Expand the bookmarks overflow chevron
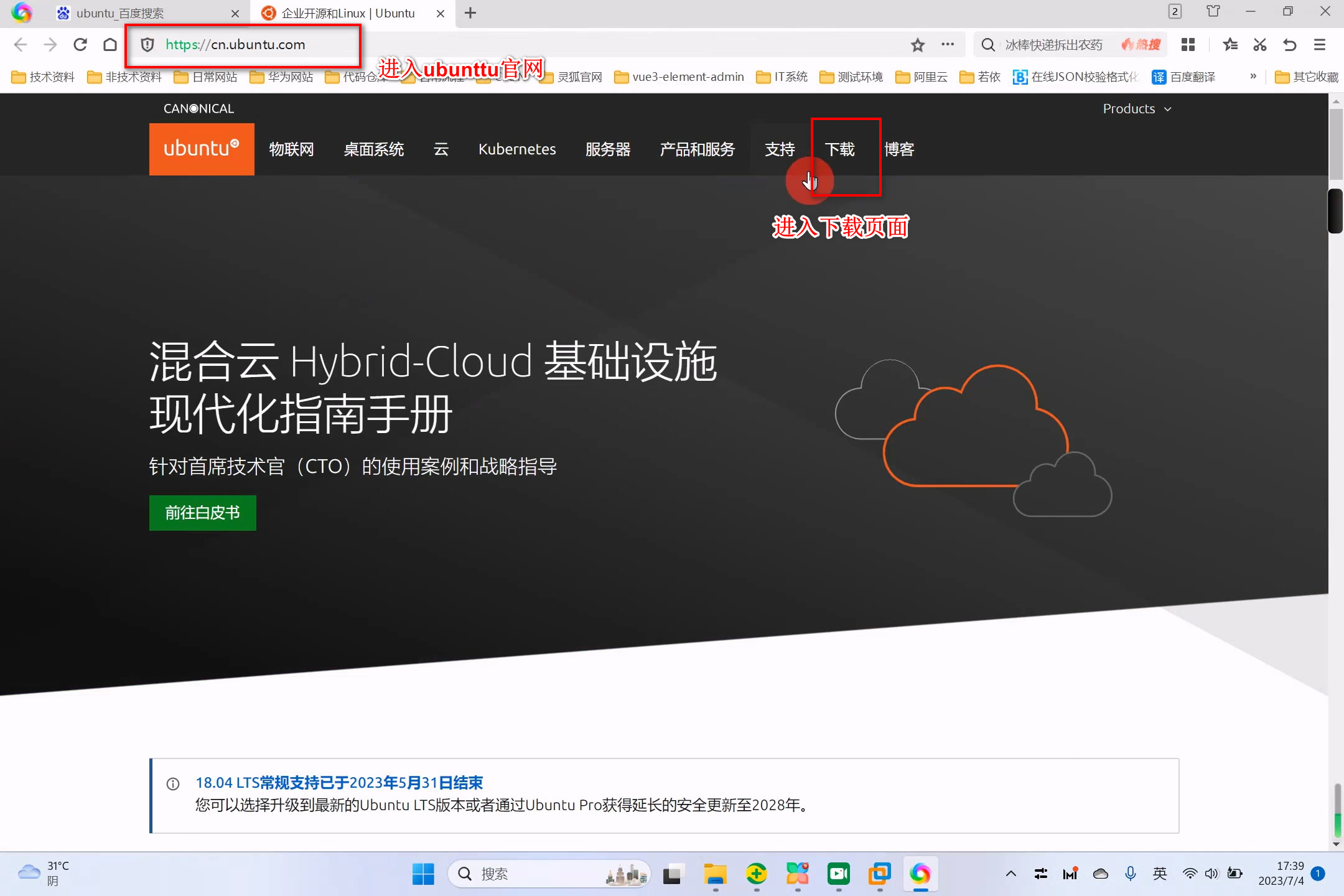The image size is (1344, 896). pos(1253,77)
